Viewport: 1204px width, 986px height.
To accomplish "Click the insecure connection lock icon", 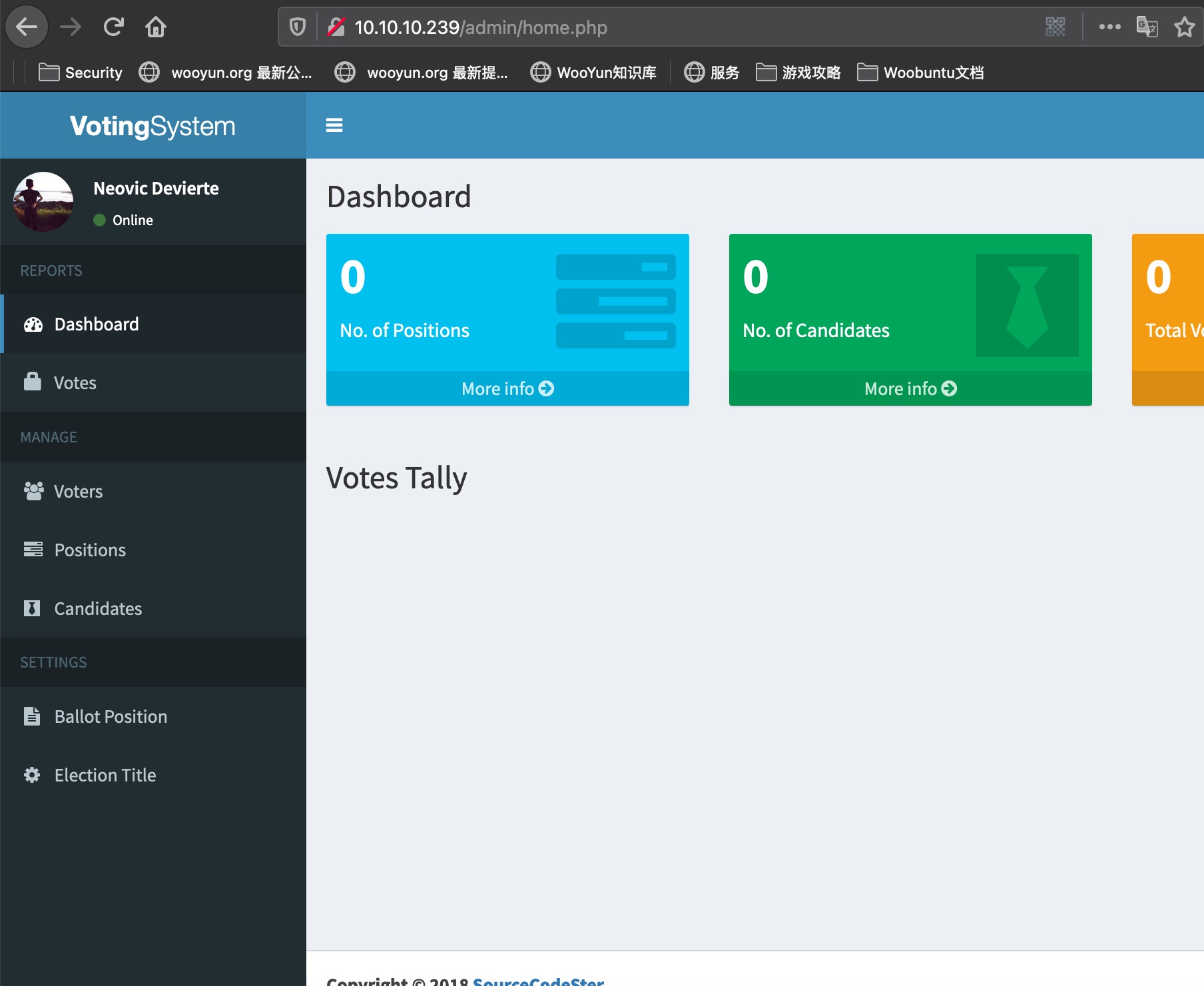I will [336, 27].
